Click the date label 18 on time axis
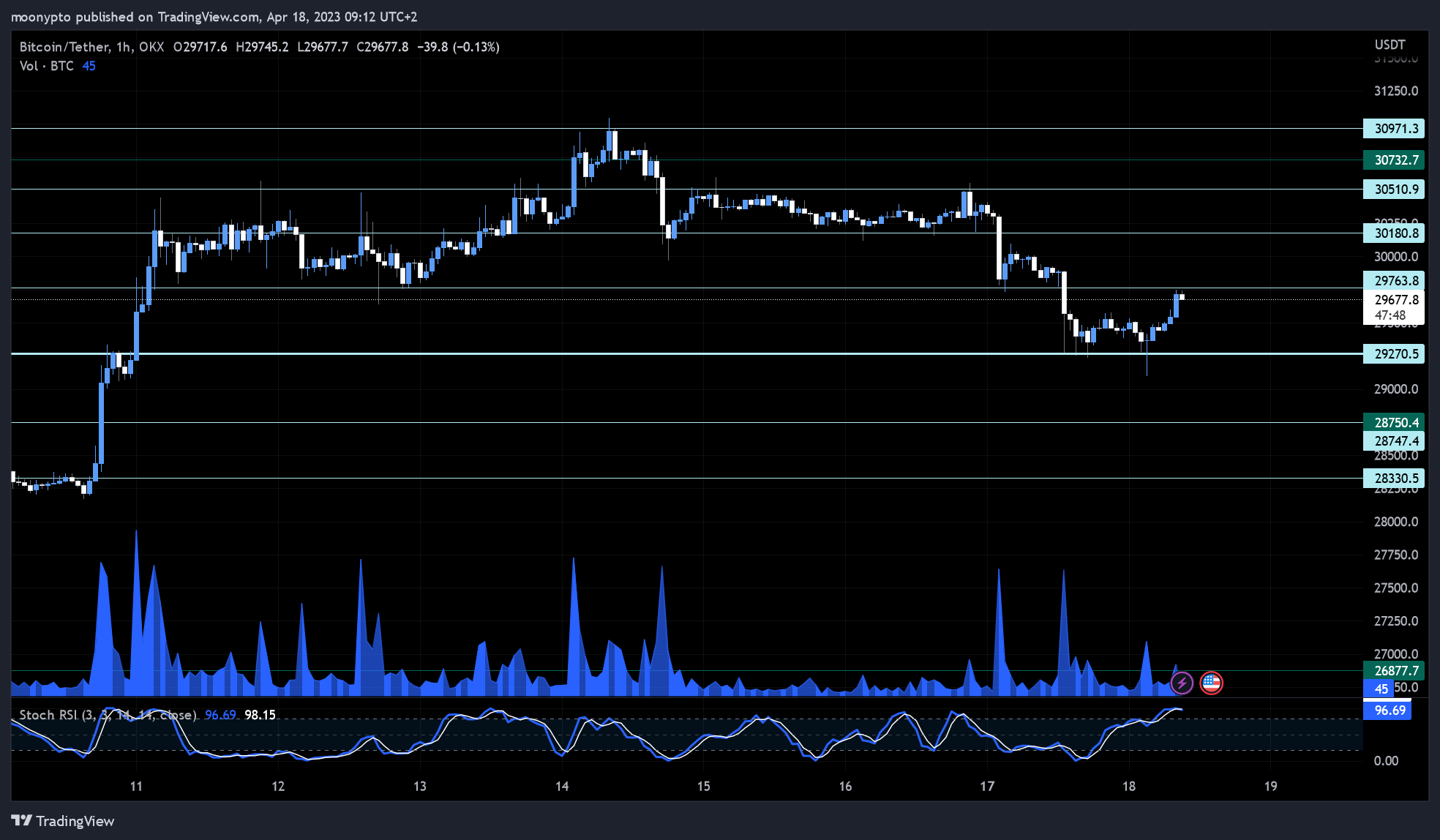This screenshot has width=1440, height=840. point(1129,787)
